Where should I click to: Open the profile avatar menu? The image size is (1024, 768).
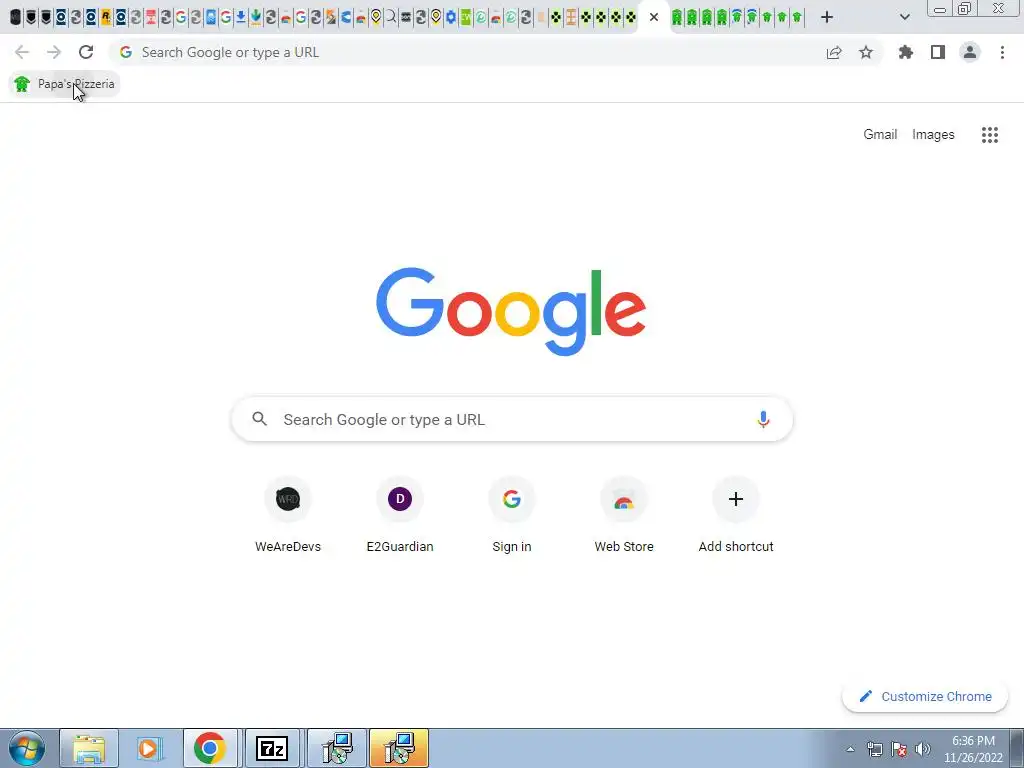point(970,52)
